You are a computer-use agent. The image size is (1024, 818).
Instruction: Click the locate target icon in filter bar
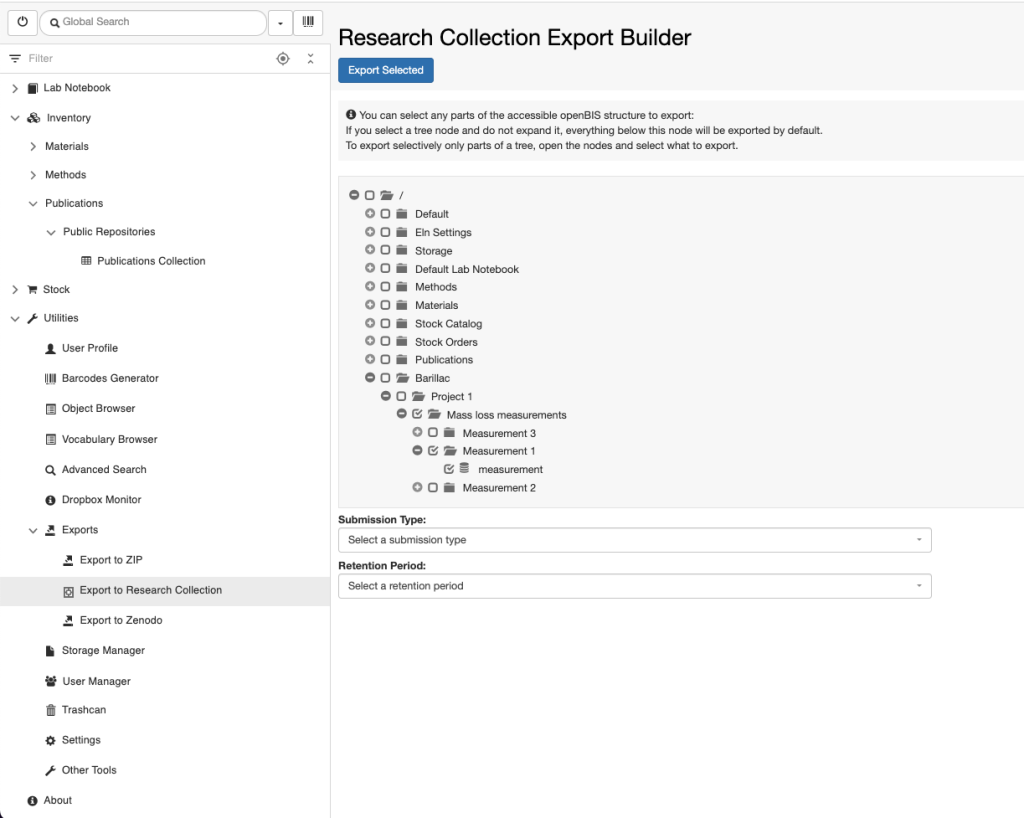click(x=283, y=59)
